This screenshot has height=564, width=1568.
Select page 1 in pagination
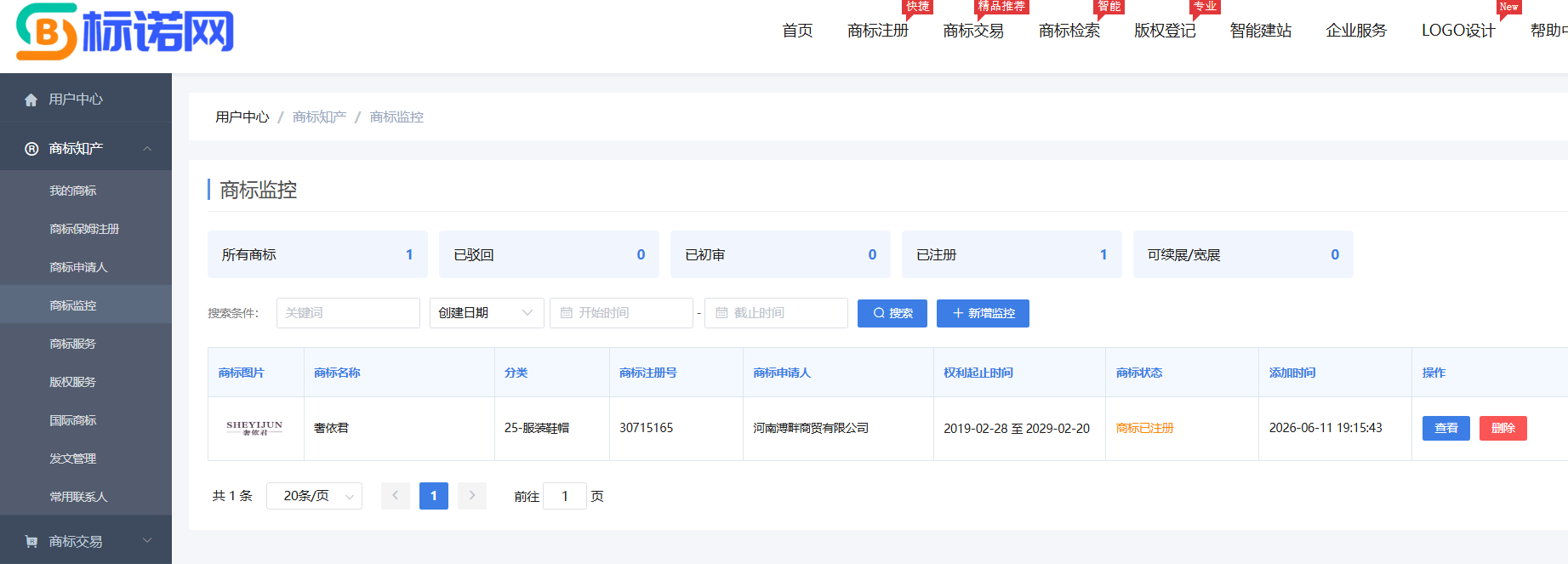point(434,496)
